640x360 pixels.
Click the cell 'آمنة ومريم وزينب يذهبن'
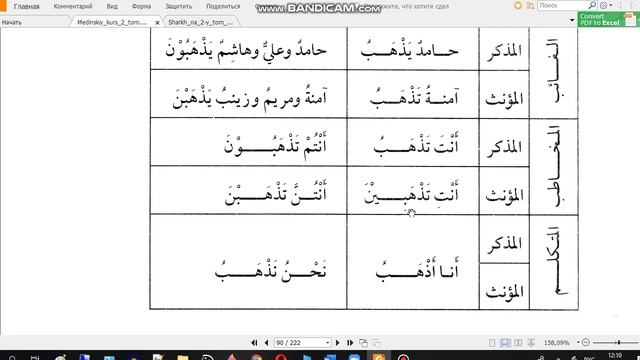click(249, 94)
